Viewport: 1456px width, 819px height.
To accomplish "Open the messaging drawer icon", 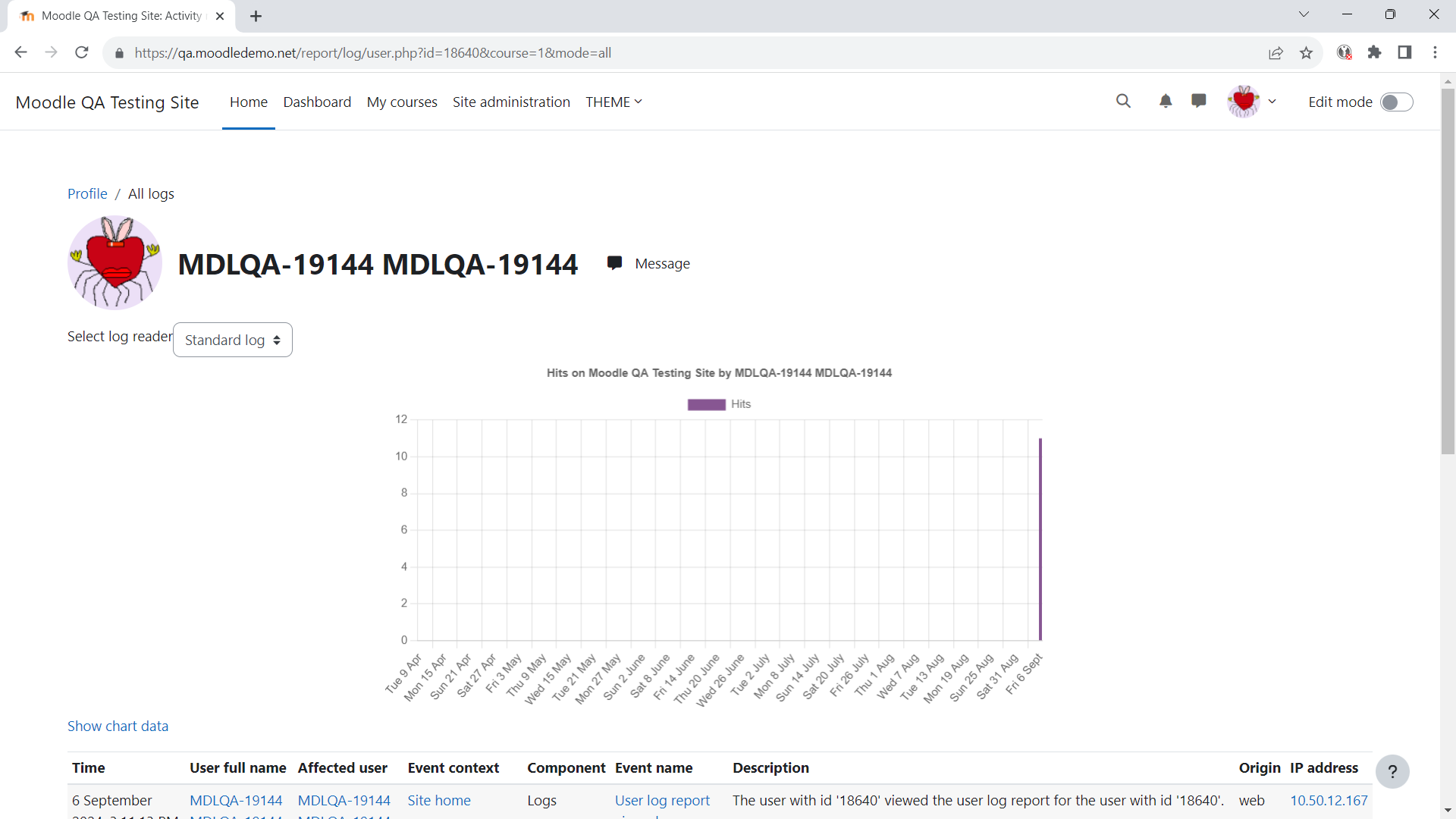I will pyautogui.click(x=1199, y=101).
